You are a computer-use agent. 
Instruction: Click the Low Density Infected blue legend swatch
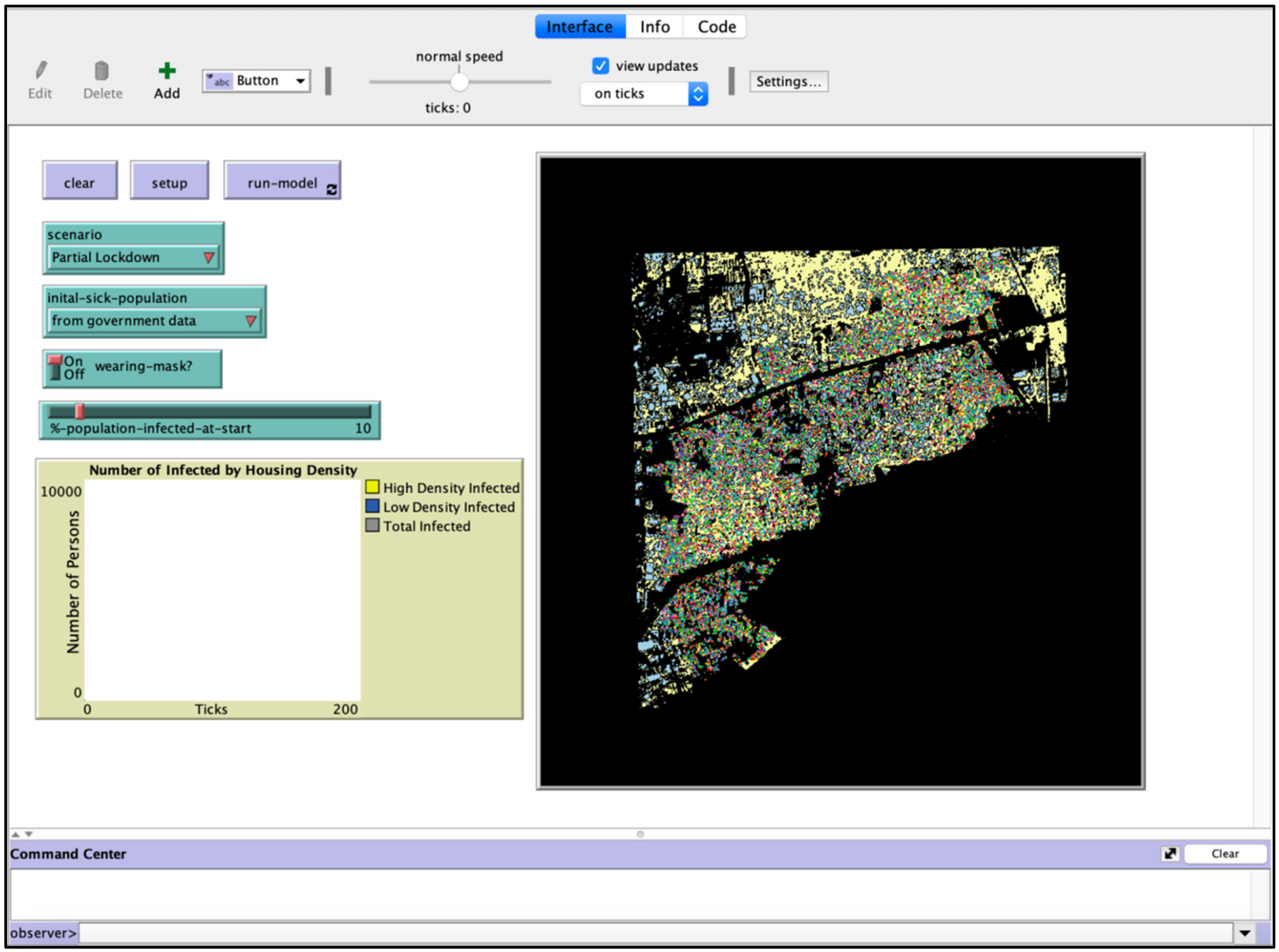coord(372,506)
